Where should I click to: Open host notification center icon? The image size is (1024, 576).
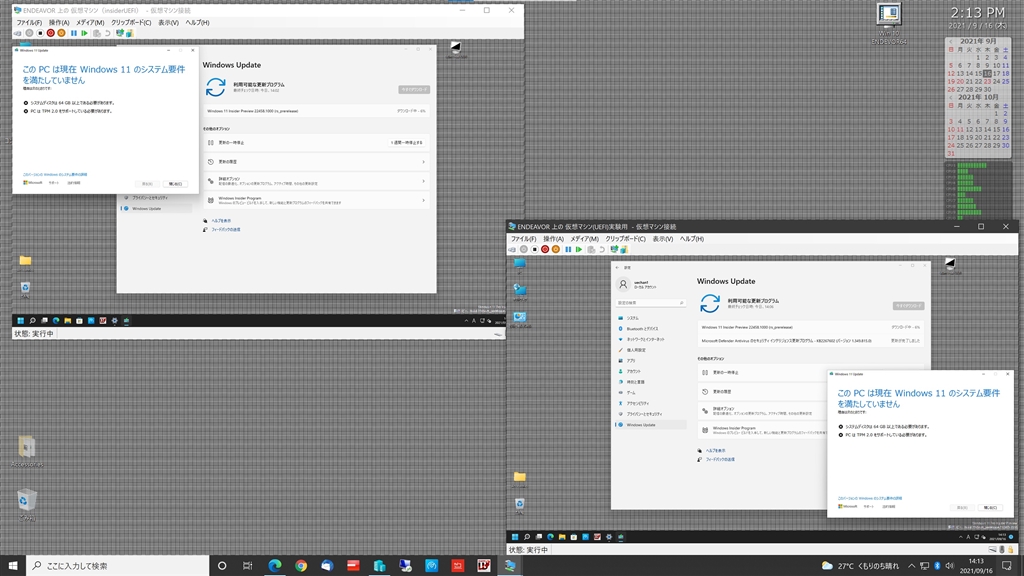[x=1006, y=566]
